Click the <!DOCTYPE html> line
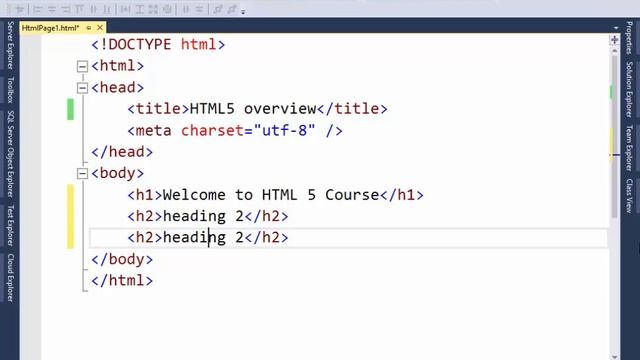 click(x=158, y=44)
